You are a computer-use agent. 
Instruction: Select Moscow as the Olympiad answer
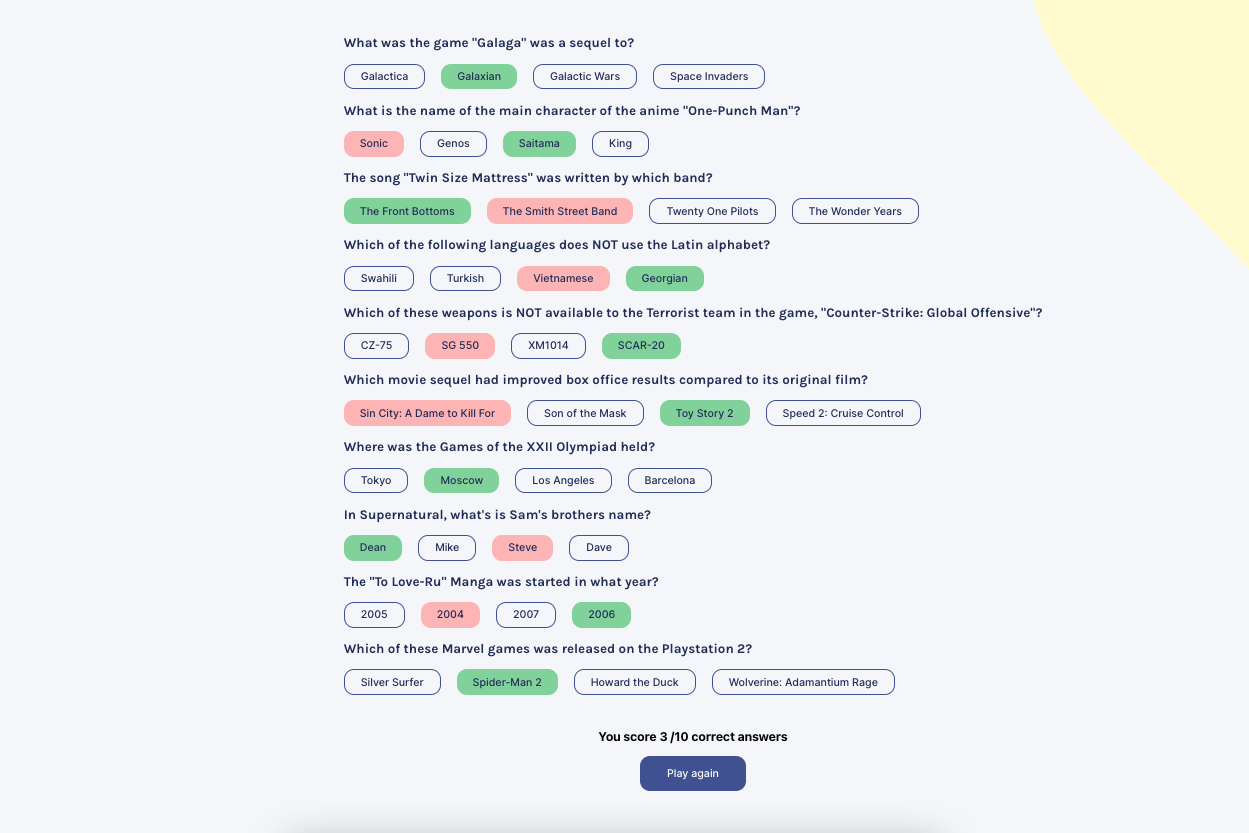pyautogui.click(x=462, y=480)
